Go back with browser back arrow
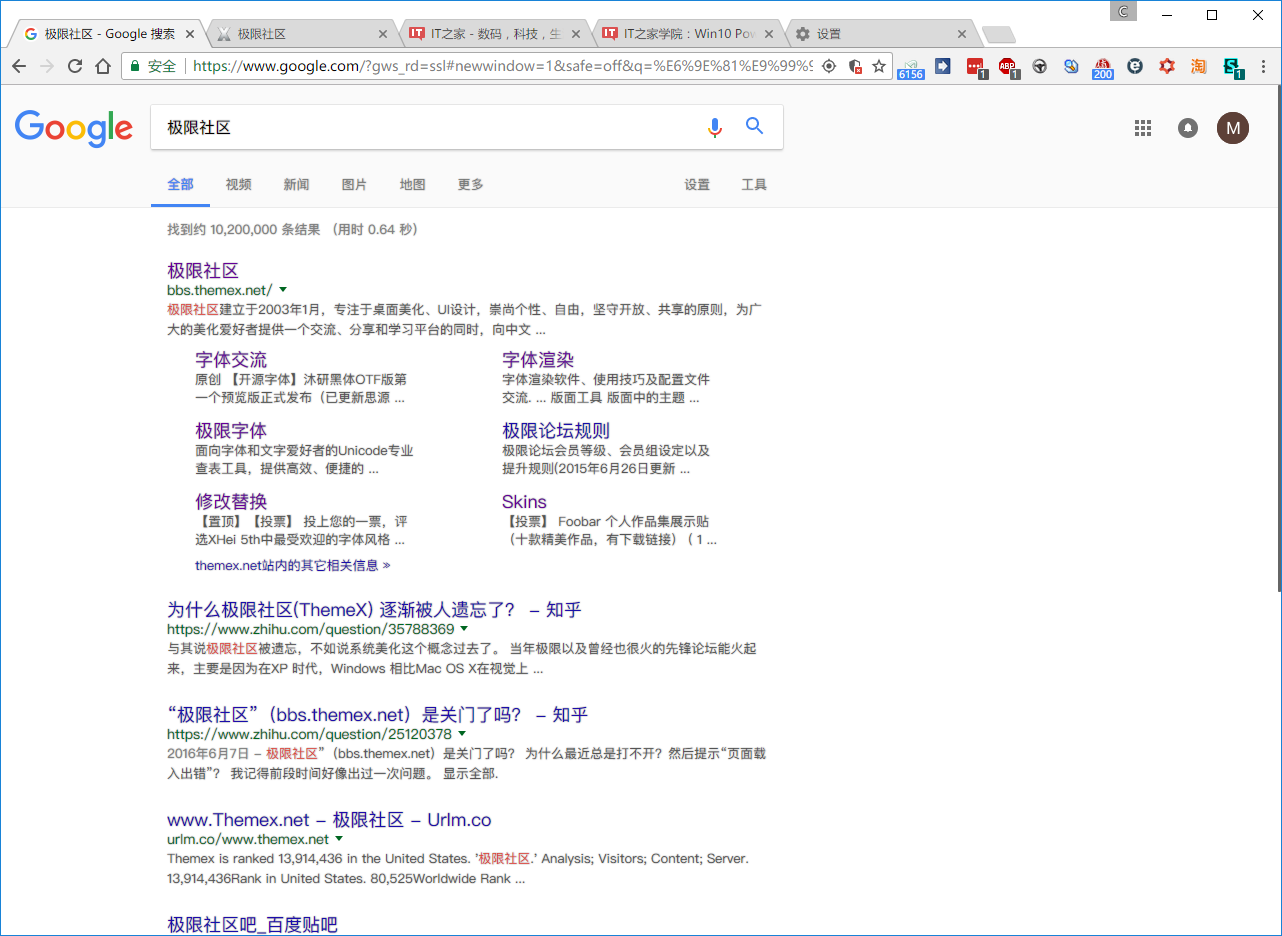 tap(19, 66)
